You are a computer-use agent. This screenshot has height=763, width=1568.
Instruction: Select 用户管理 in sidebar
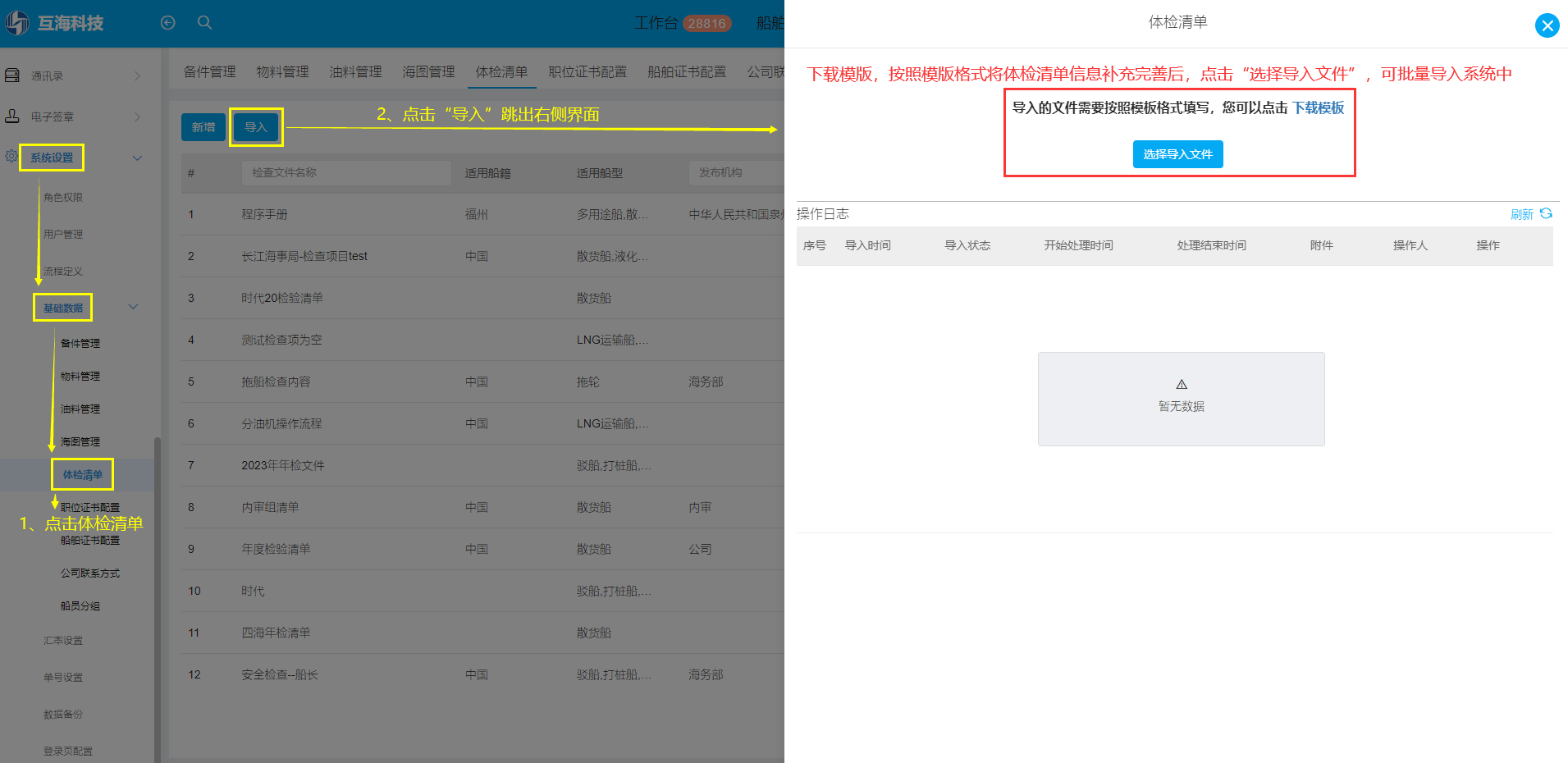(63, 234)
